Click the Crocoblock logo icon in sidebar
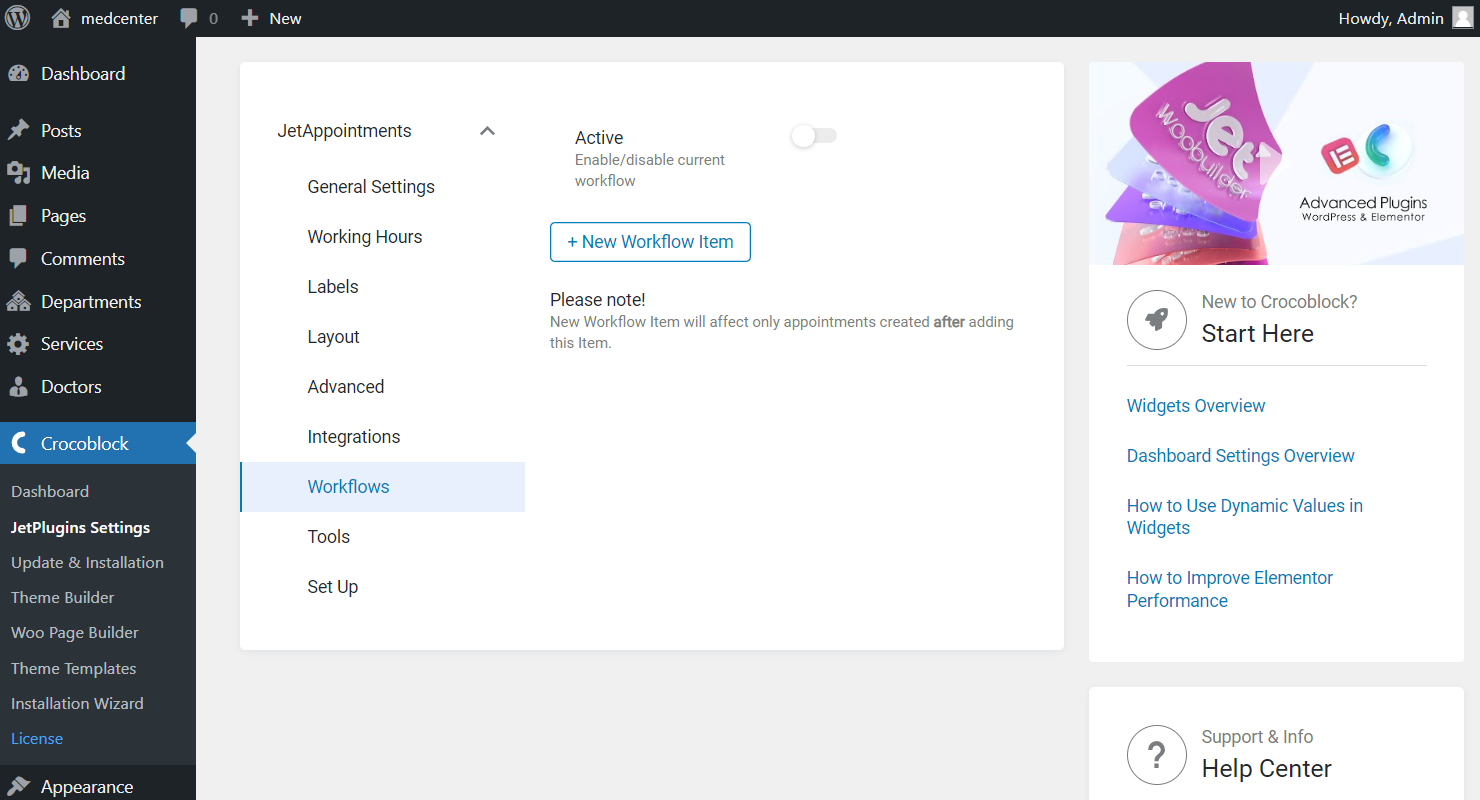Viewport: 1480px width, 800px height. pyautogui.click(x=18, y=444)
